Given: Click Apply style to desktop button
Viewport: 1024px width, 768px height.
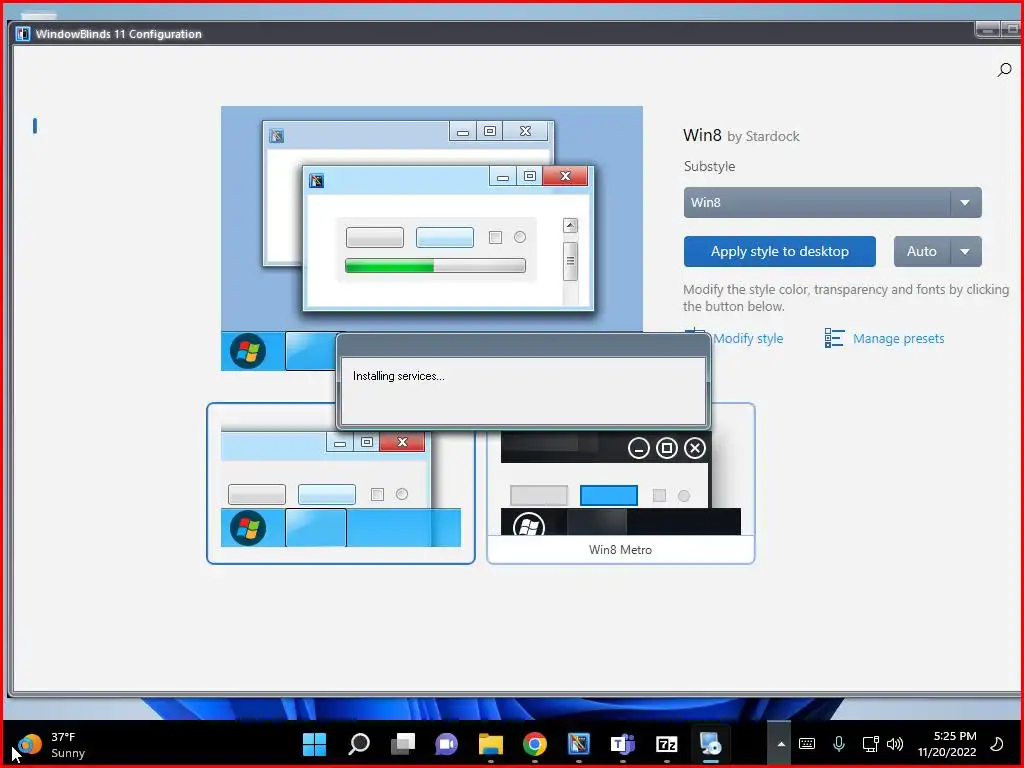Looking at the screenshot, I should (x=779, y=251).
